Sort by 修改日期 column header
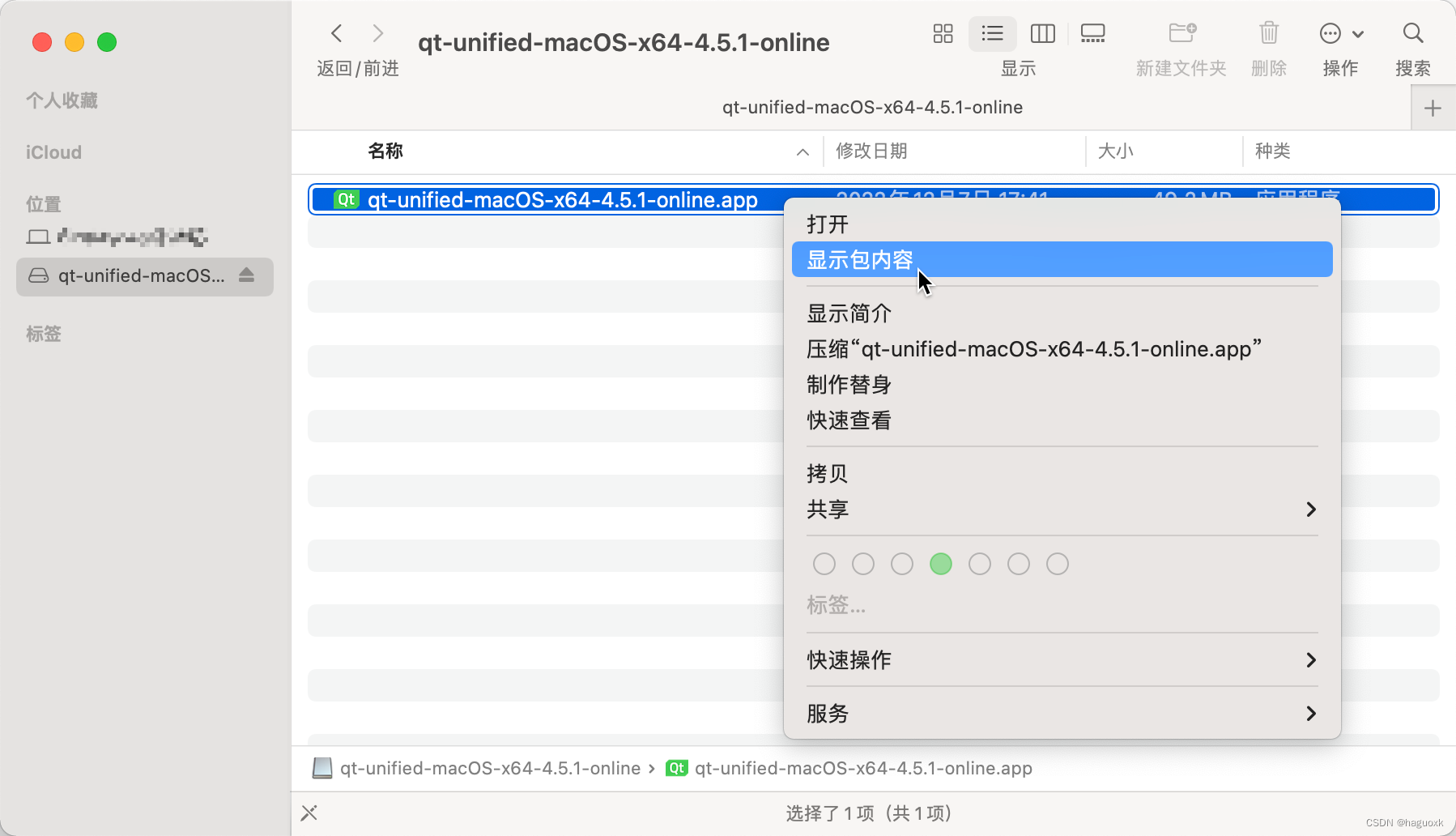The width and height of the screenshot is (1456, 836). coord(871,151)
